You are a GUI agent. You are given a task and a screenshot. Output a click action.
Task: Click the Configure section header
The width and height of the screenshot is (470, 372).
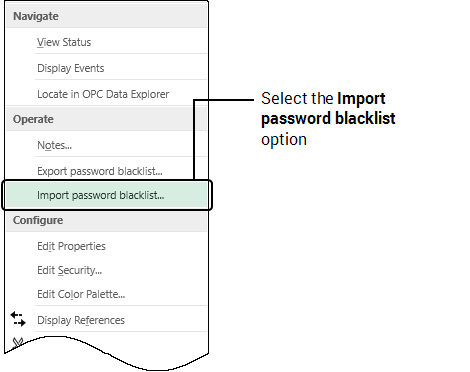(38, 220)
